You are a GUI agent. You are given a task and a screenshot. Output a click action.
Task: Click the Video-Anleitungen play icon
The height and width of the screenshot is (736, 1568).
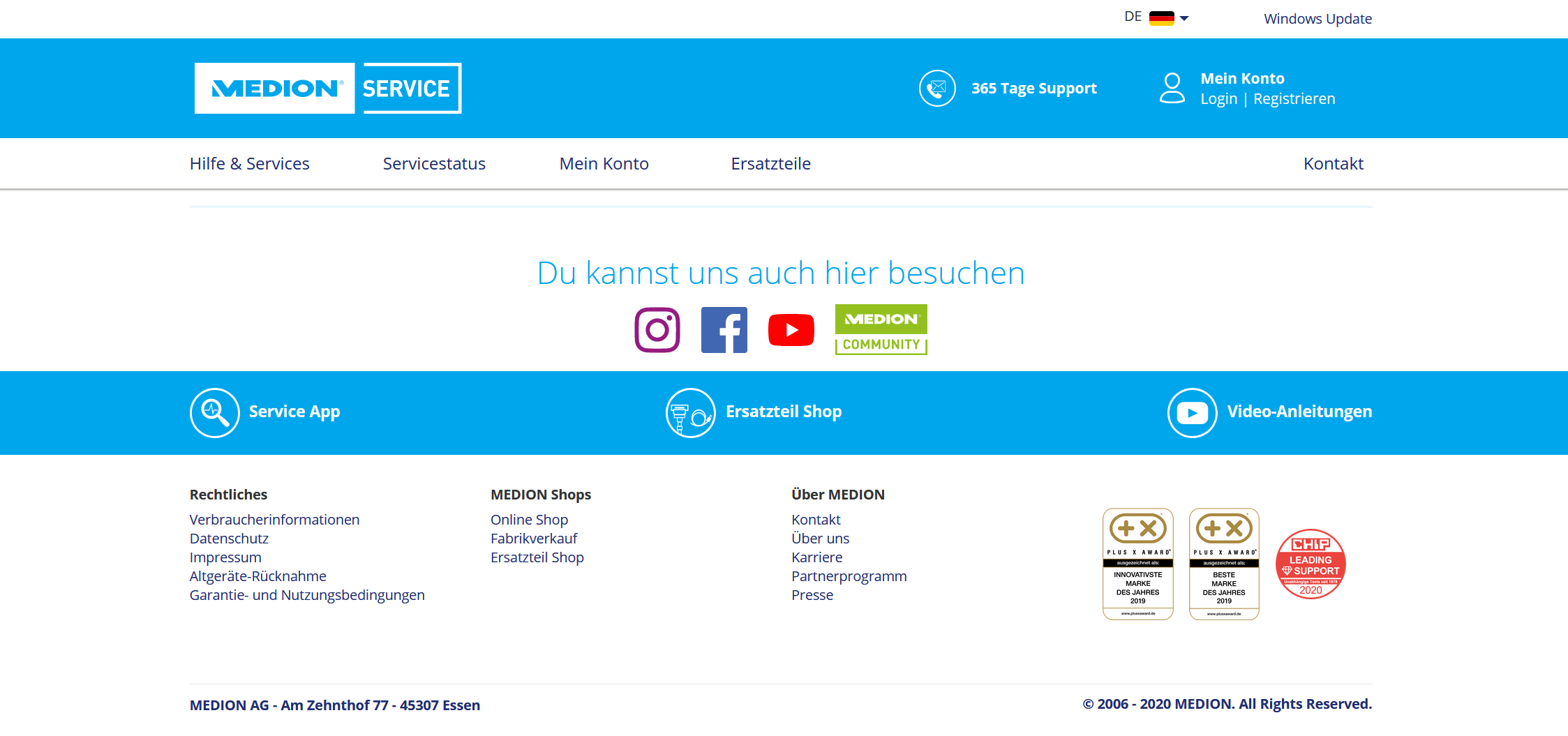point(1192,412)
